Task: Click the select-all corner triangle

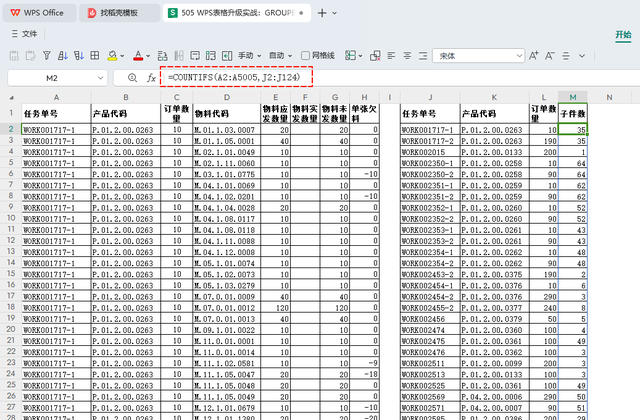Action: [x=12, y=97]
